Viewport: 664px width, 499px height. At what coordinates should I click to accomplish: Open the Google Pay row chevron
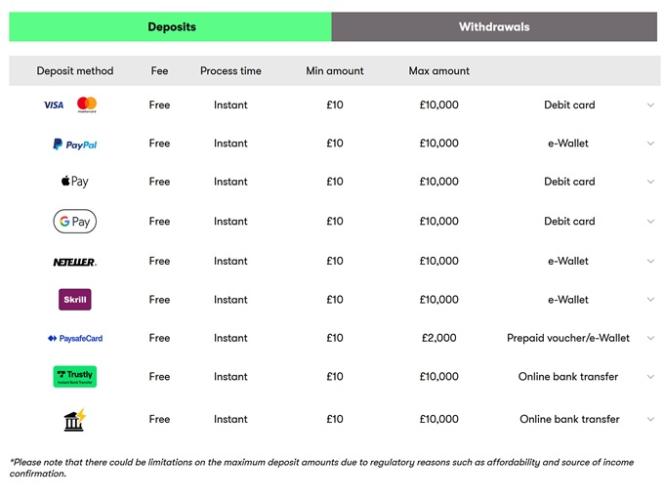pos(651,222)
